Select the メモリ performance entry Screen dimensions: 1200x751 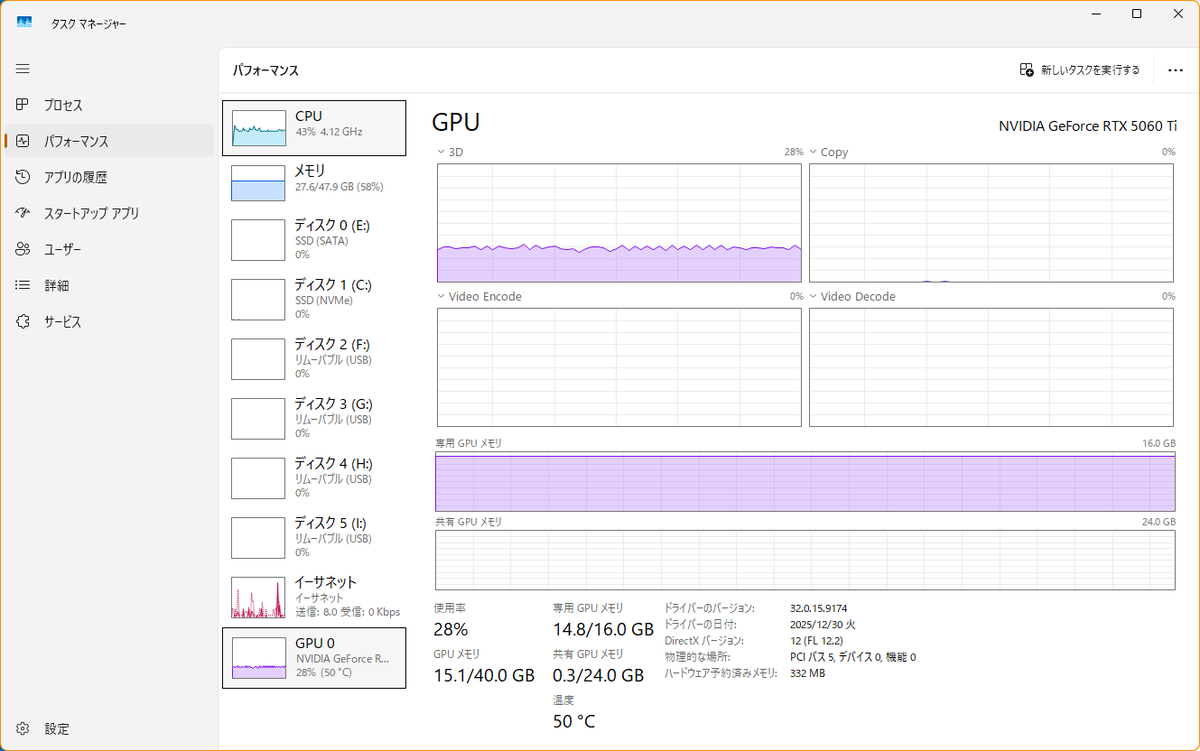click(x=314, y=181)
